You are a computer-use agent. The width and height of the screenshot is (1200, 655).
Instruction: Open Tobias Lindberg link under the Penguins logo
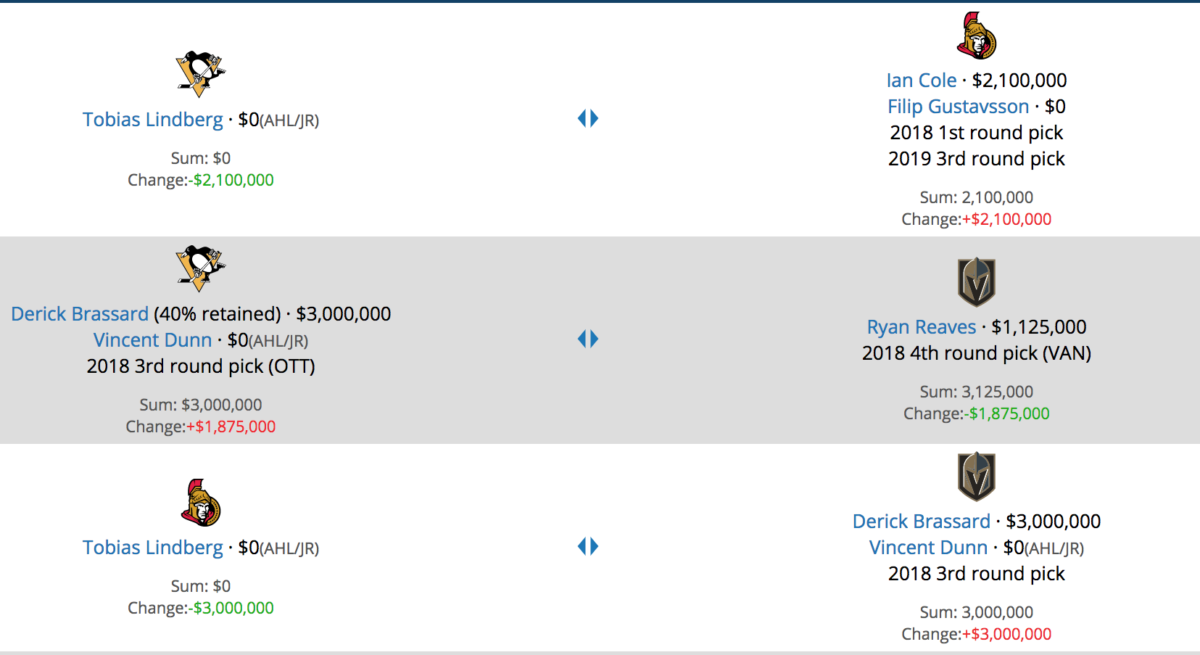[x=153, y=120]
